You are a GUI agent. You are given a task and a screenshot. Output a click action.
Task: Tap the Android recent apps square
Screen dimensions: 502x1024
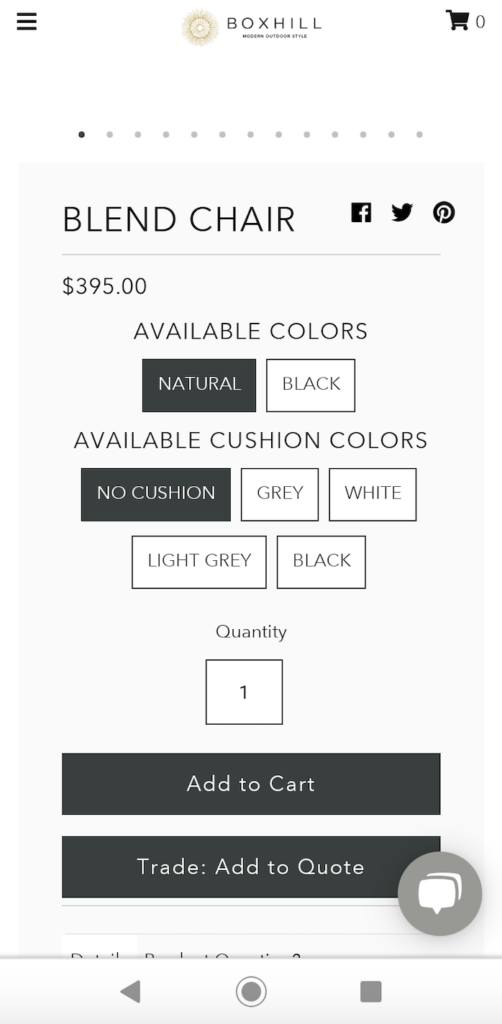371,991
